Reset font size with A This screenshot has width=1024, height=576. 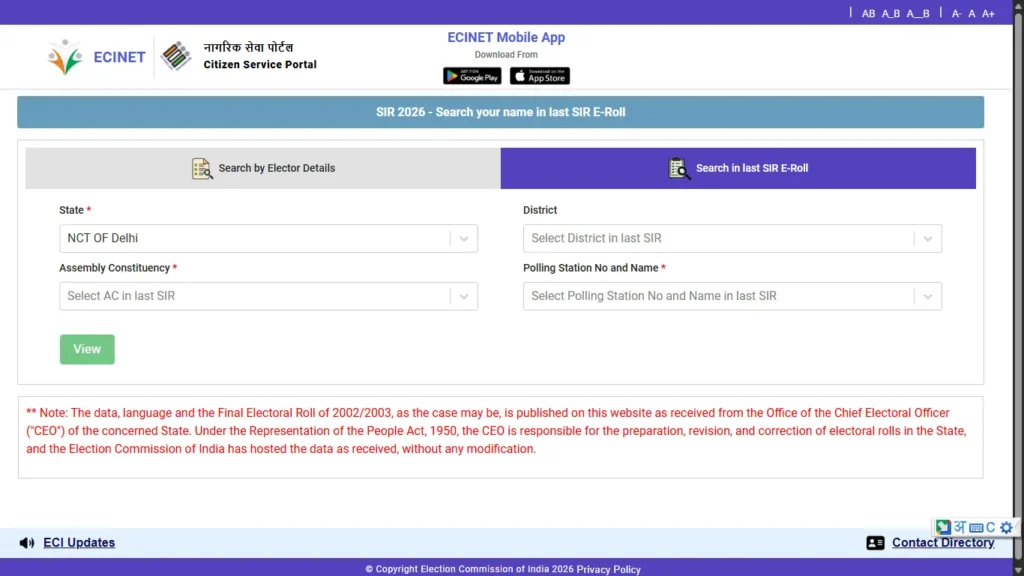click(972, 13)
